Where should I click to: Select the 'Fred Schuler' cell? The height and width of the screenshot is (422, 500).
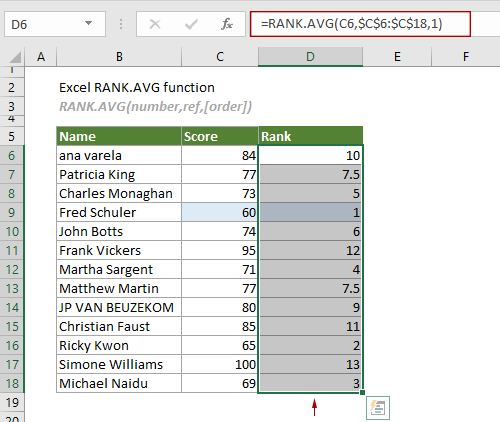click(x=119, y=212)
